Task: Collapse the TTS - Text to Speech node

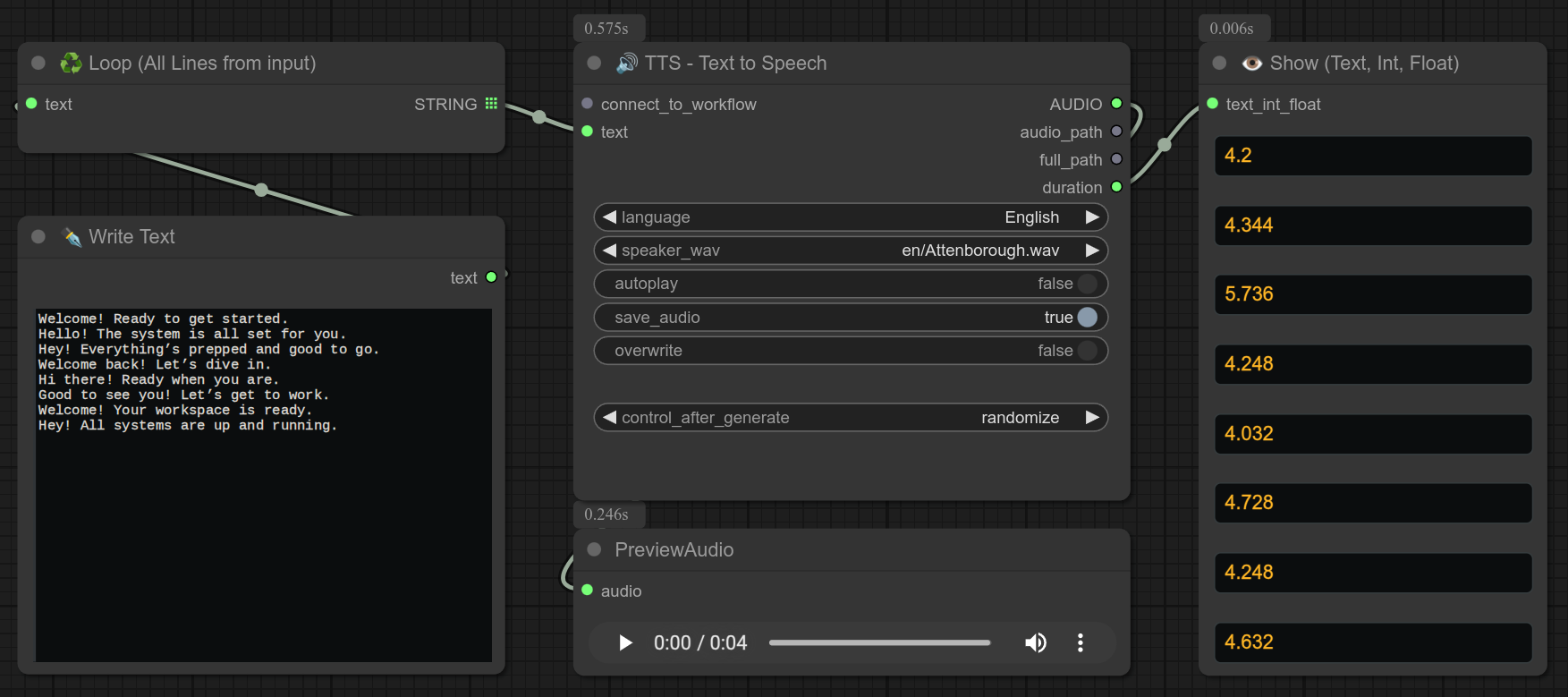Action: (594, 63)
